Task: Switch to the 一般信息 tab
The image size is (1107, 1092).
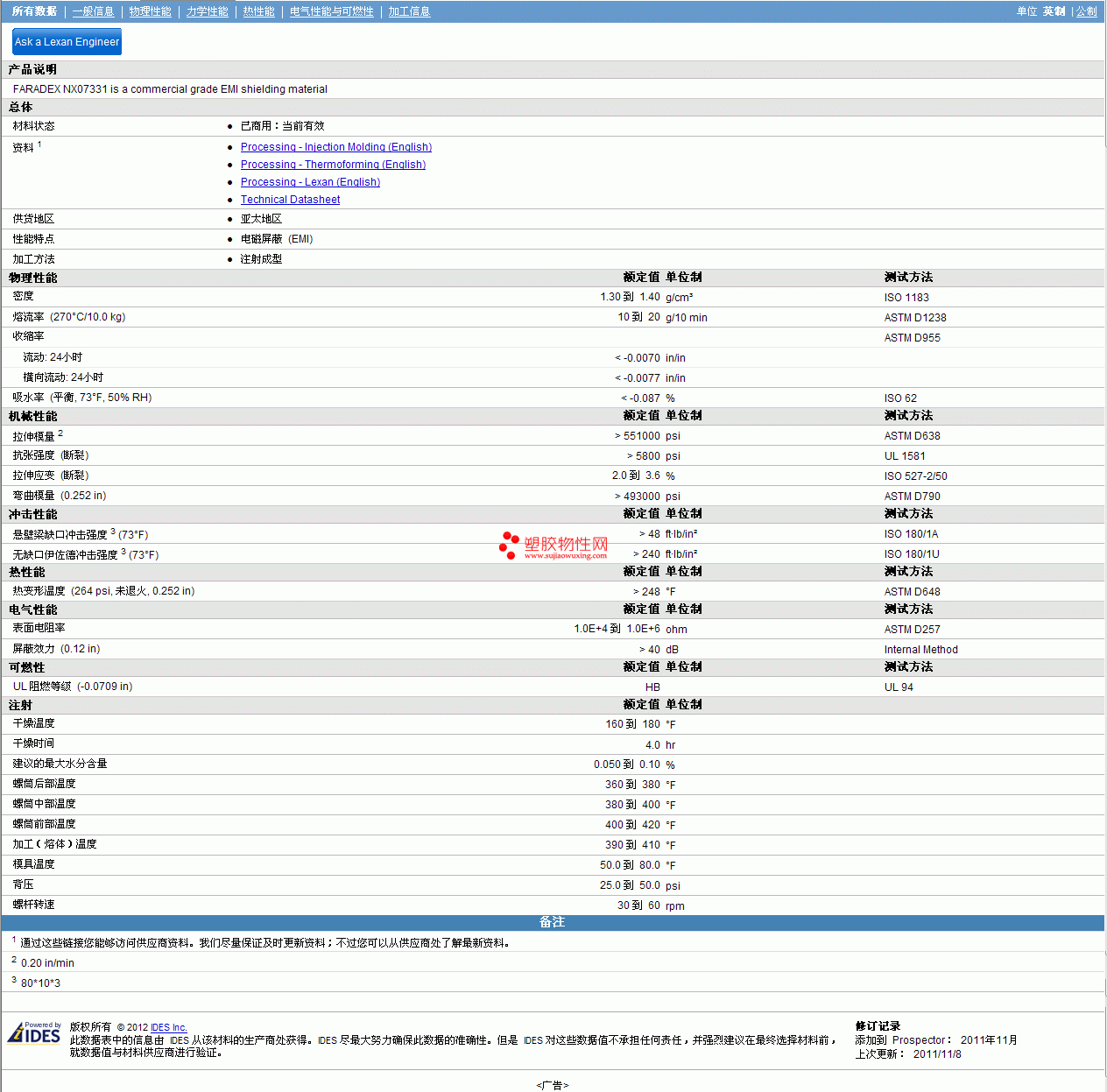Action: 93,11
